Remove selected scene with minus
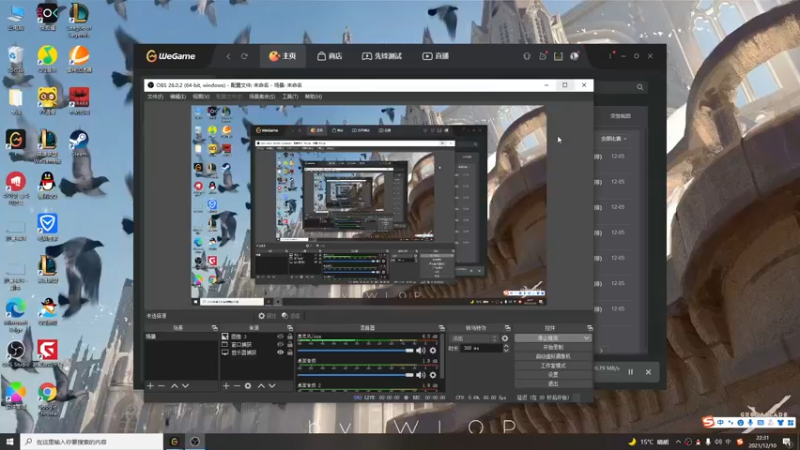Screen dimensions: 800x450 point(161,386)
